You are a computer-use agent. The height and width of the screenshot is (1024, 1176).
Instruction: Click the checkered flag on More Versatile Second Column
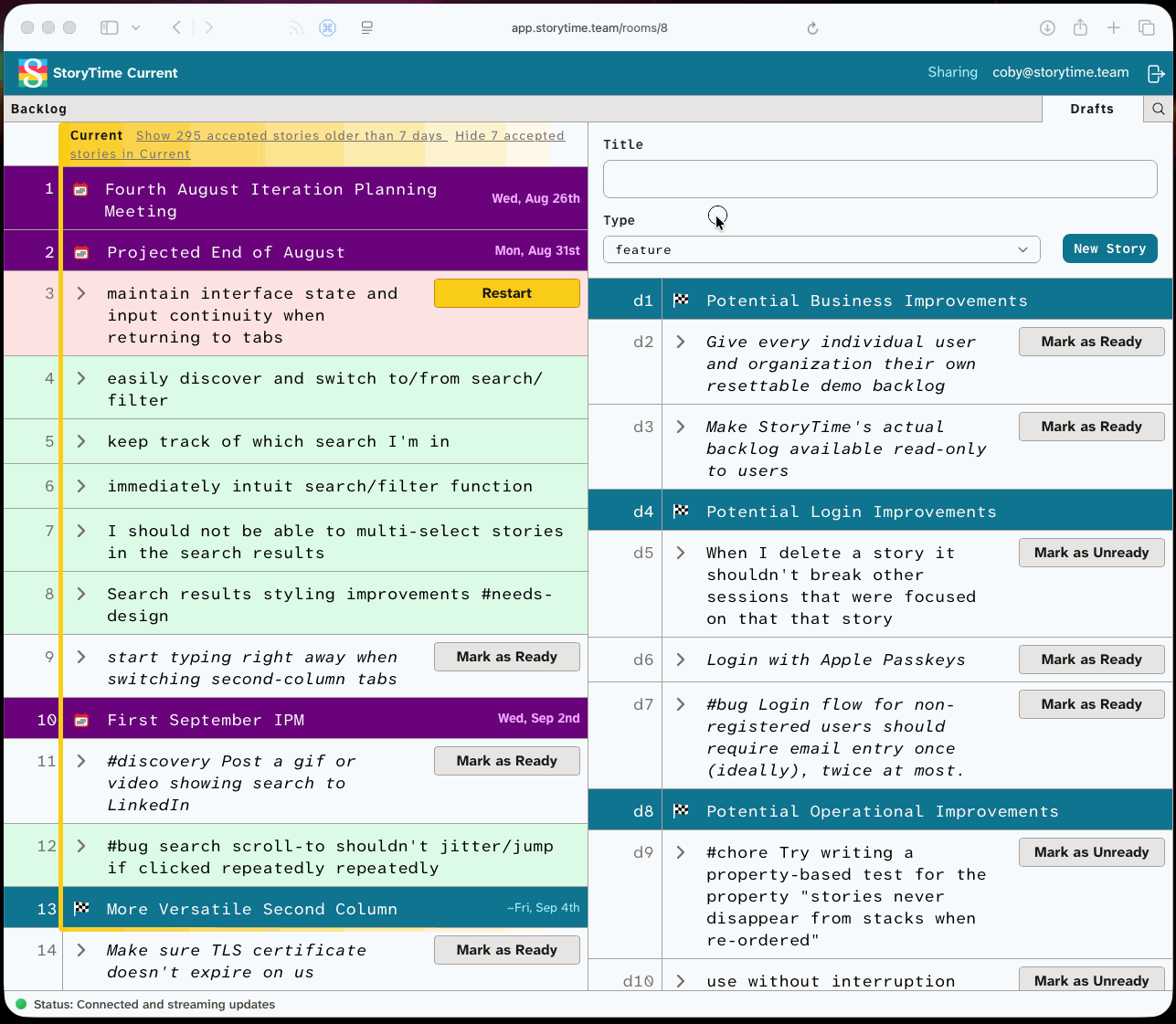click(x=81, y=909)
